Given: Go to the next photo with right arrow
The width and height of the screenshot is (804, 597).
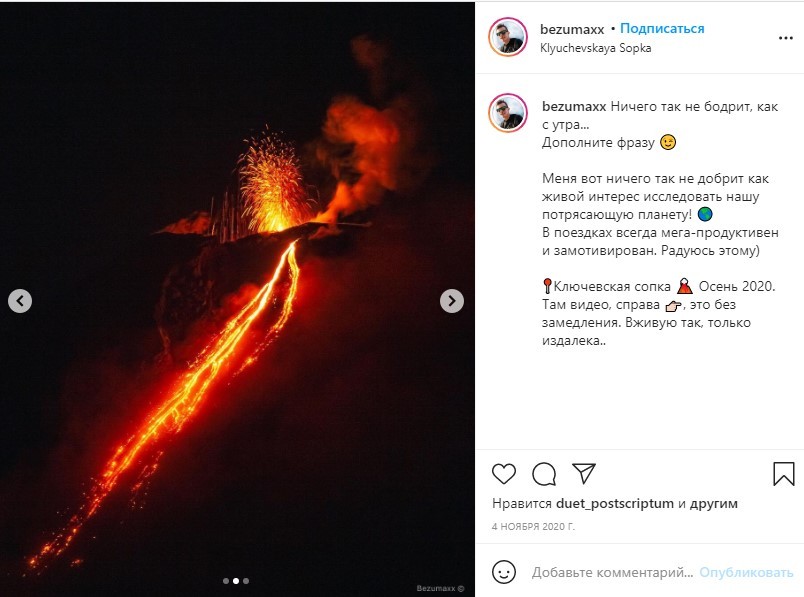Looking at the screenshot, I should coord(452,300).
